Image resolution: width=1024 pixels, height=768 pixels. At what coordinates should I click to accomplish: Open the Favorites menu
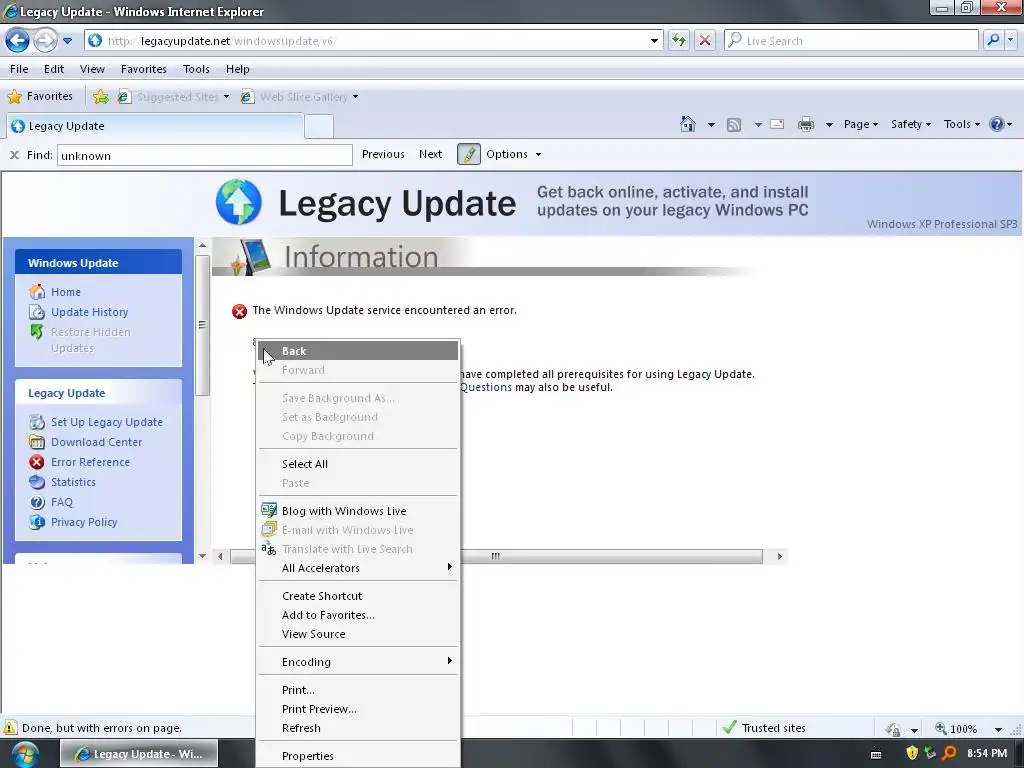point(144,69)
